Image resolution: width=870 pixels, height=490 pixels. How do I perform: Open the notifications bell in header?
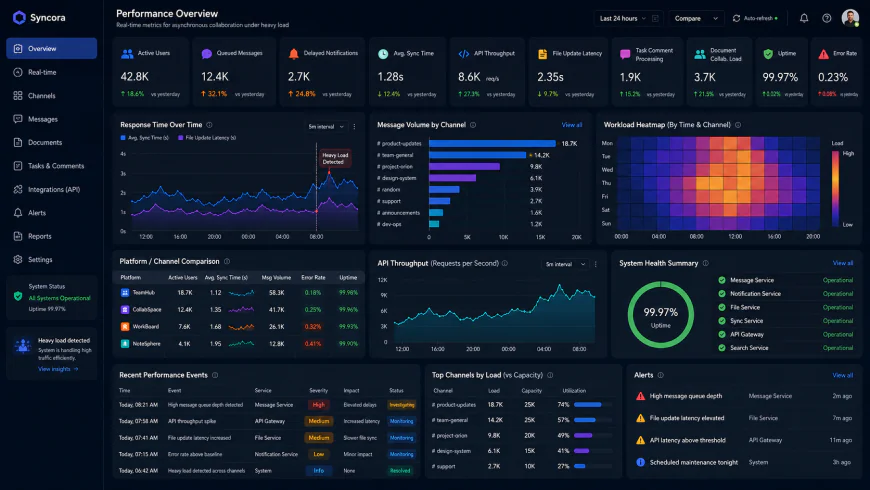pyautogui.click(x=803, y=18)
